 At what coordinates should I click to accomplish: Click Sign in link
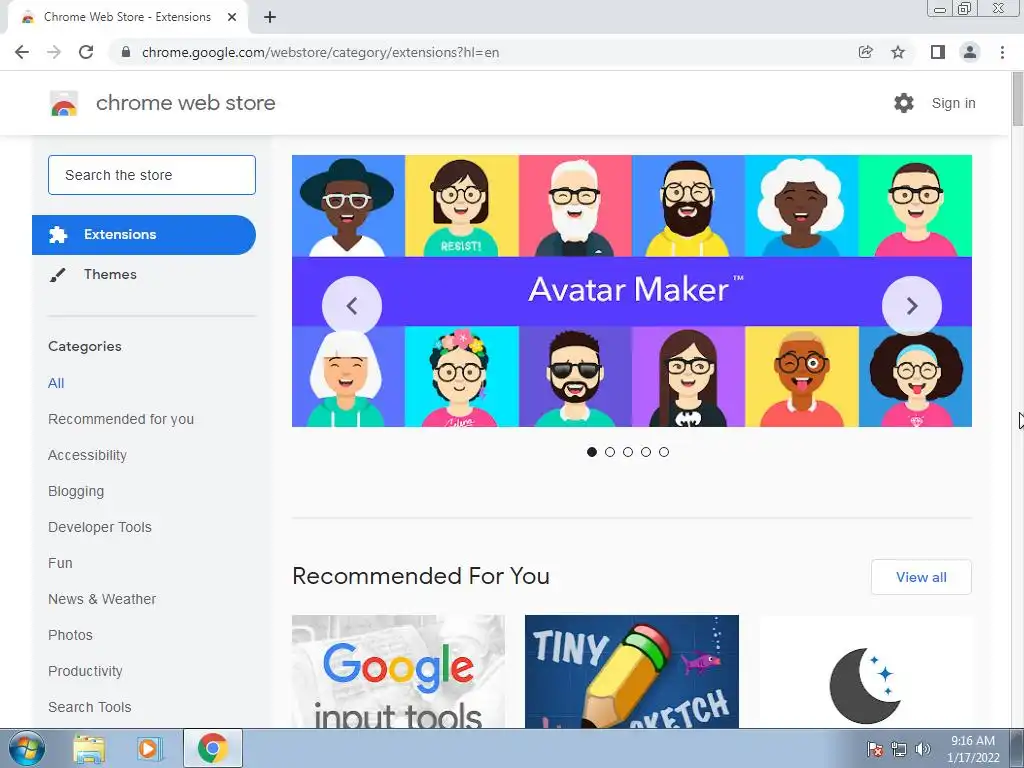[x=953, y=103]
